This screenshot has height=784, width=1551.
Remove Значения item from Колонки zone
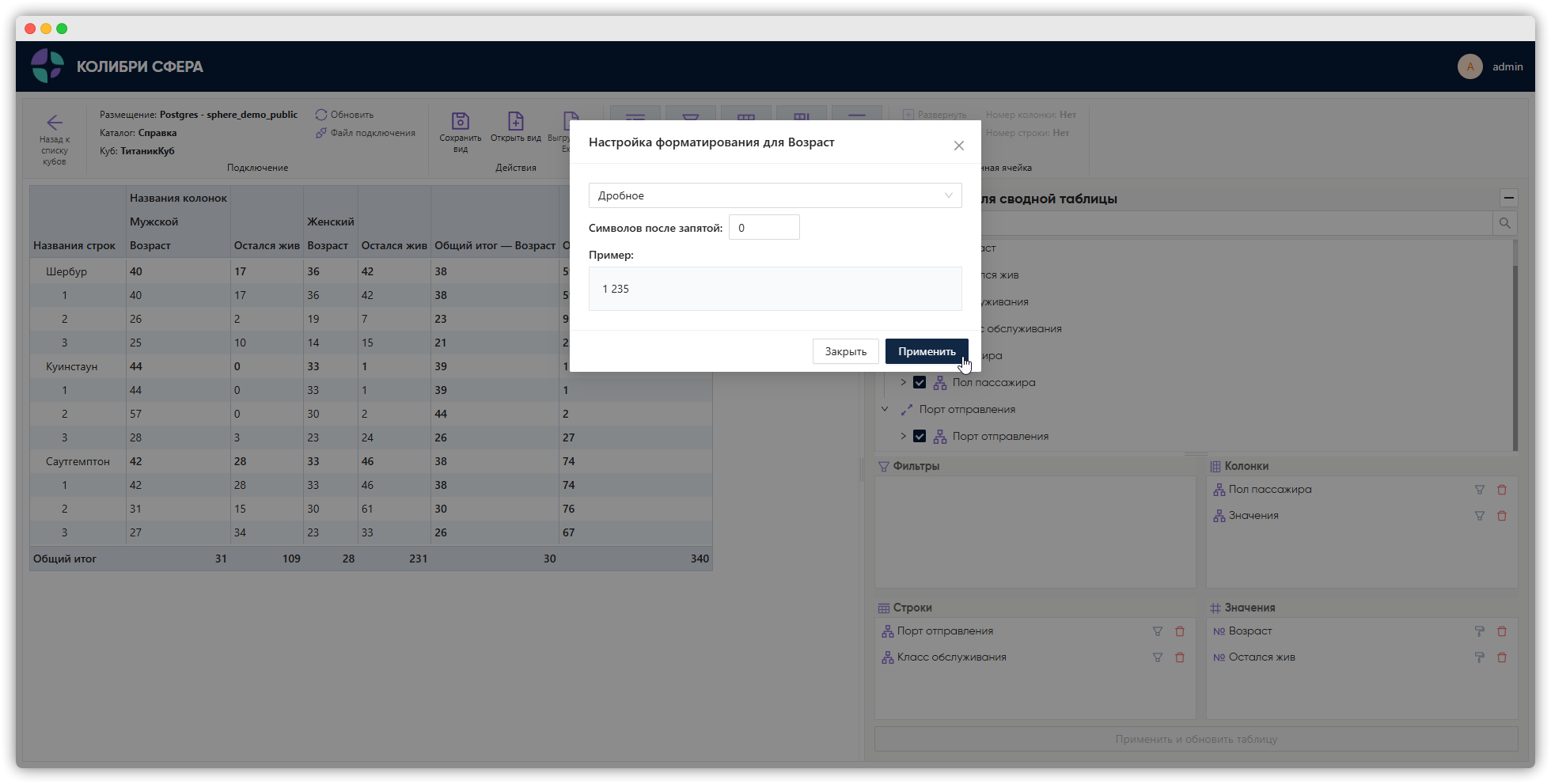[1502, 516]
